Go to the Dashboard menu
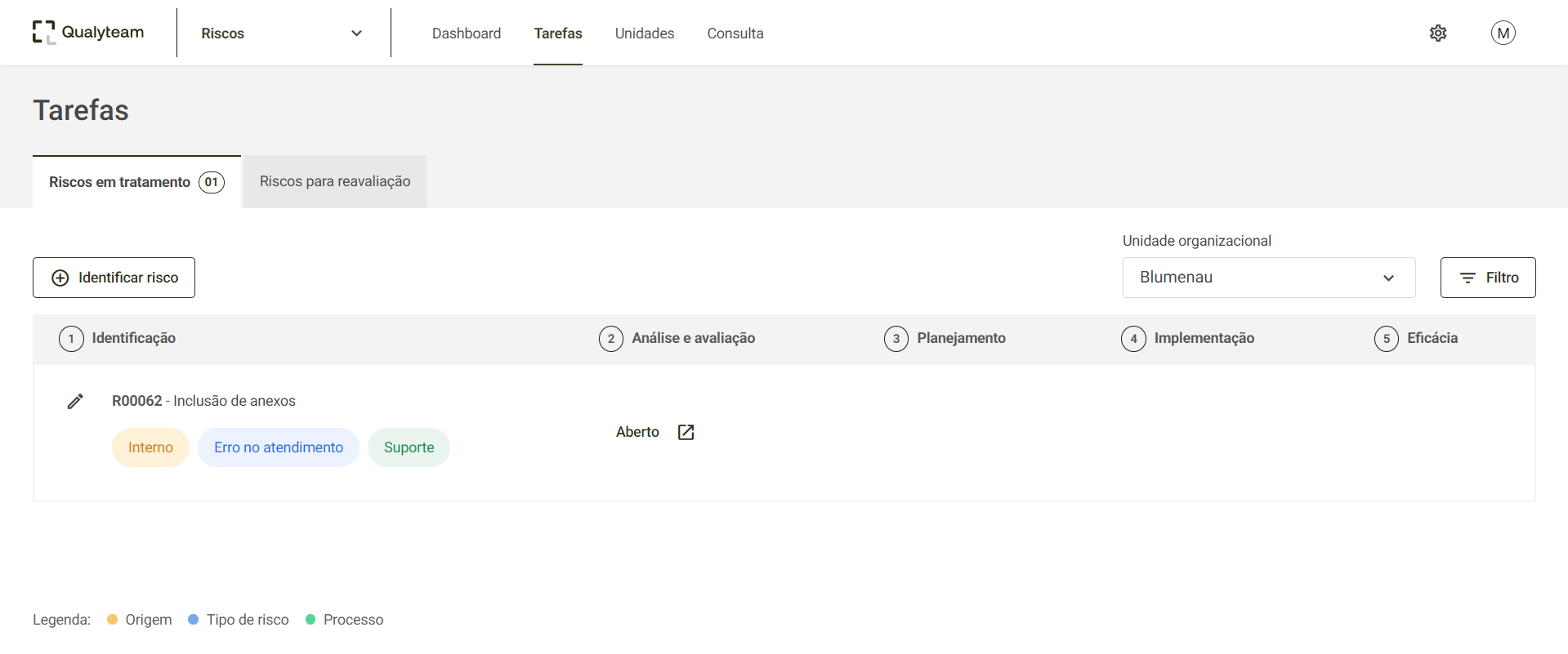This screenshot has height=654, width=1568. (467, 33)
